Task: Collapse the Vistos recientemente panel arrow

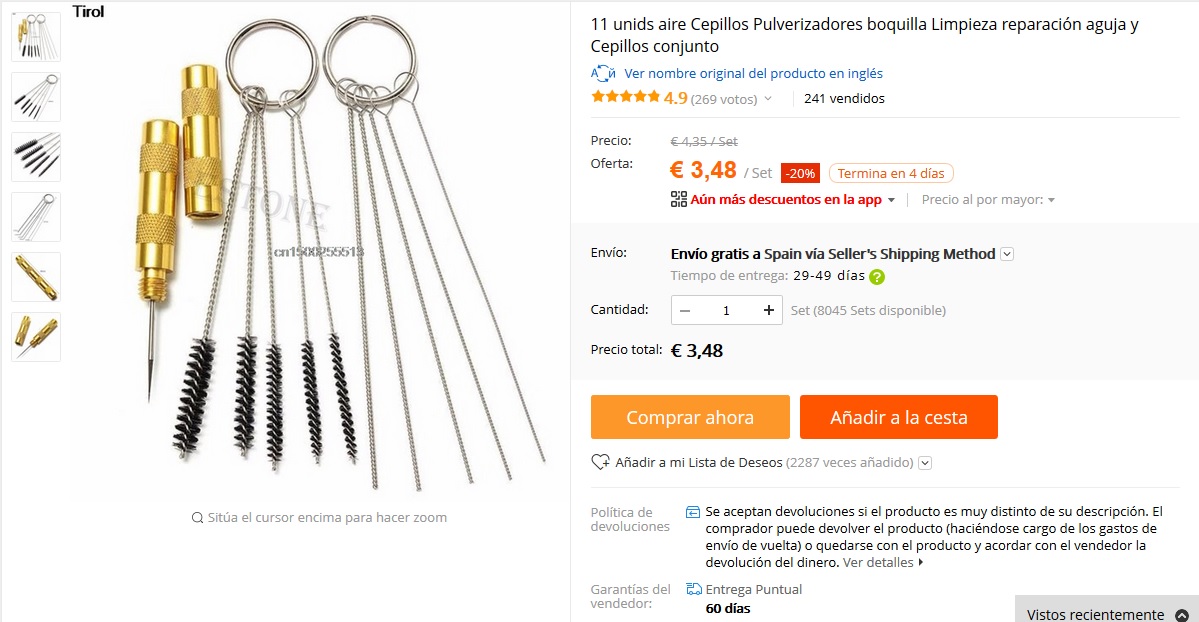Action: 1181,615
